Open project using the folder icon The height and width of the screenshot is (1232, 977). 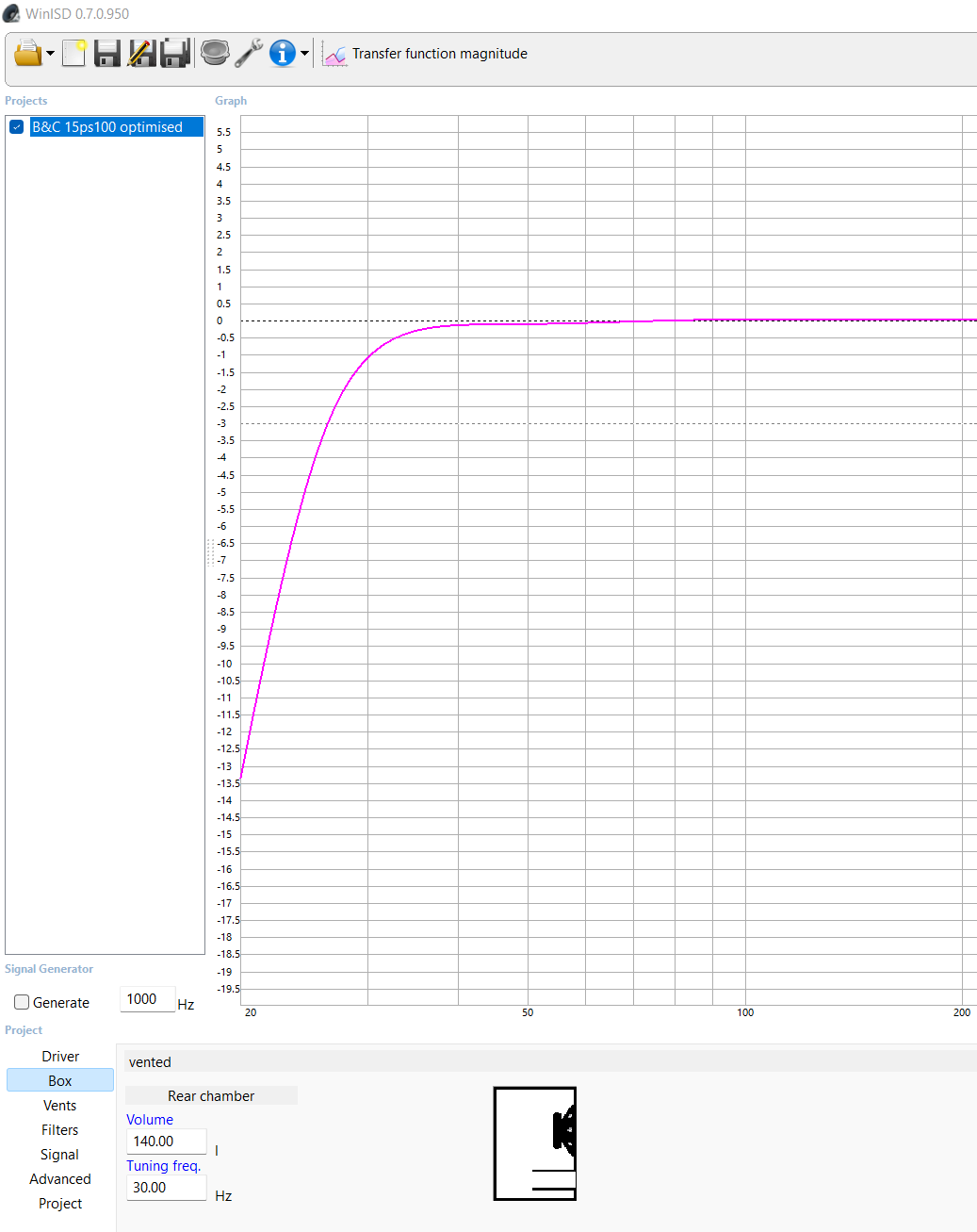(28, 53)
